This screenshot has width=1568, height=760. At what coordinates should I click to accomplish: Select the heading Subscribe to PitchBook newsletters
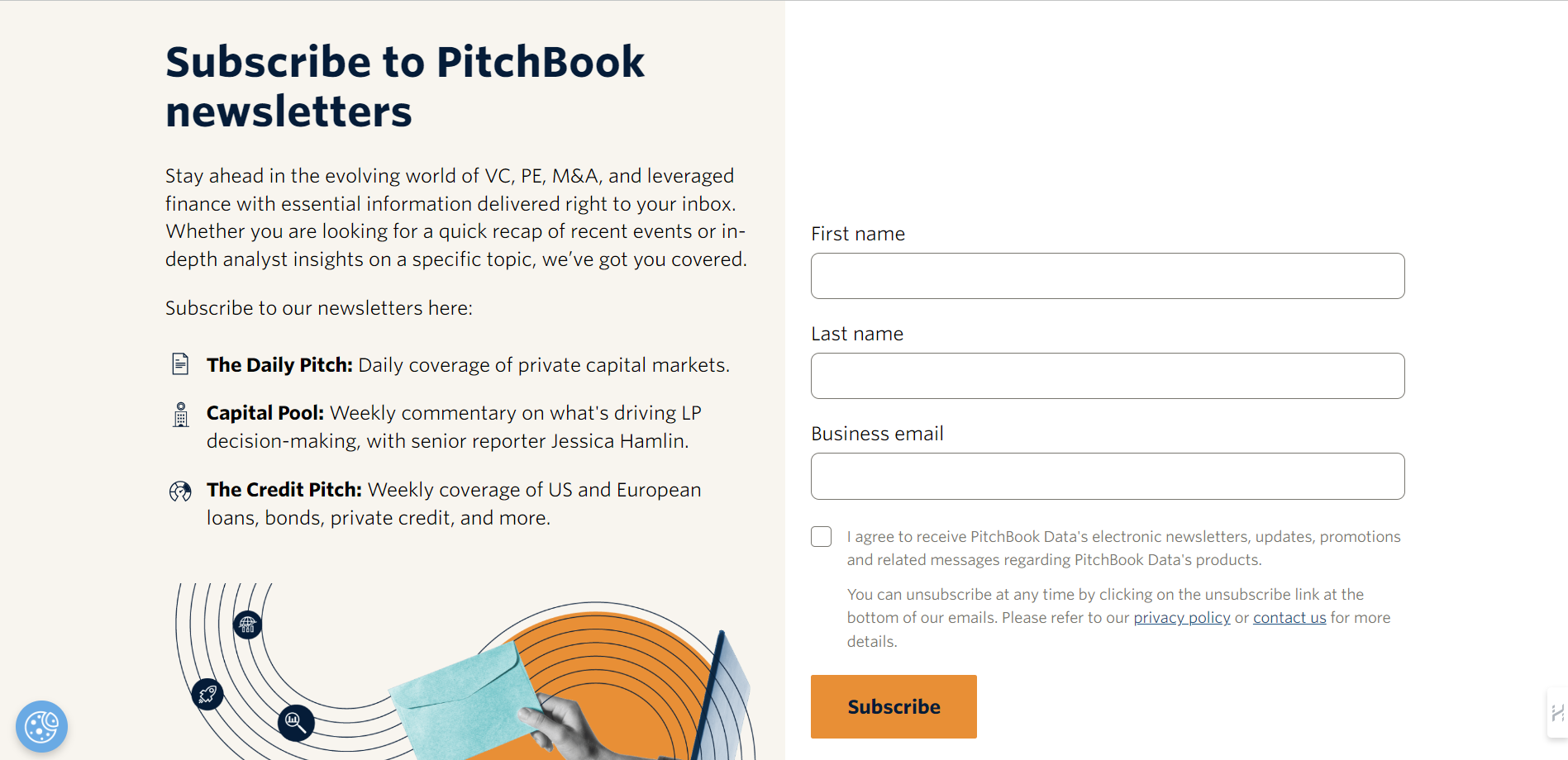pos(405,87)
